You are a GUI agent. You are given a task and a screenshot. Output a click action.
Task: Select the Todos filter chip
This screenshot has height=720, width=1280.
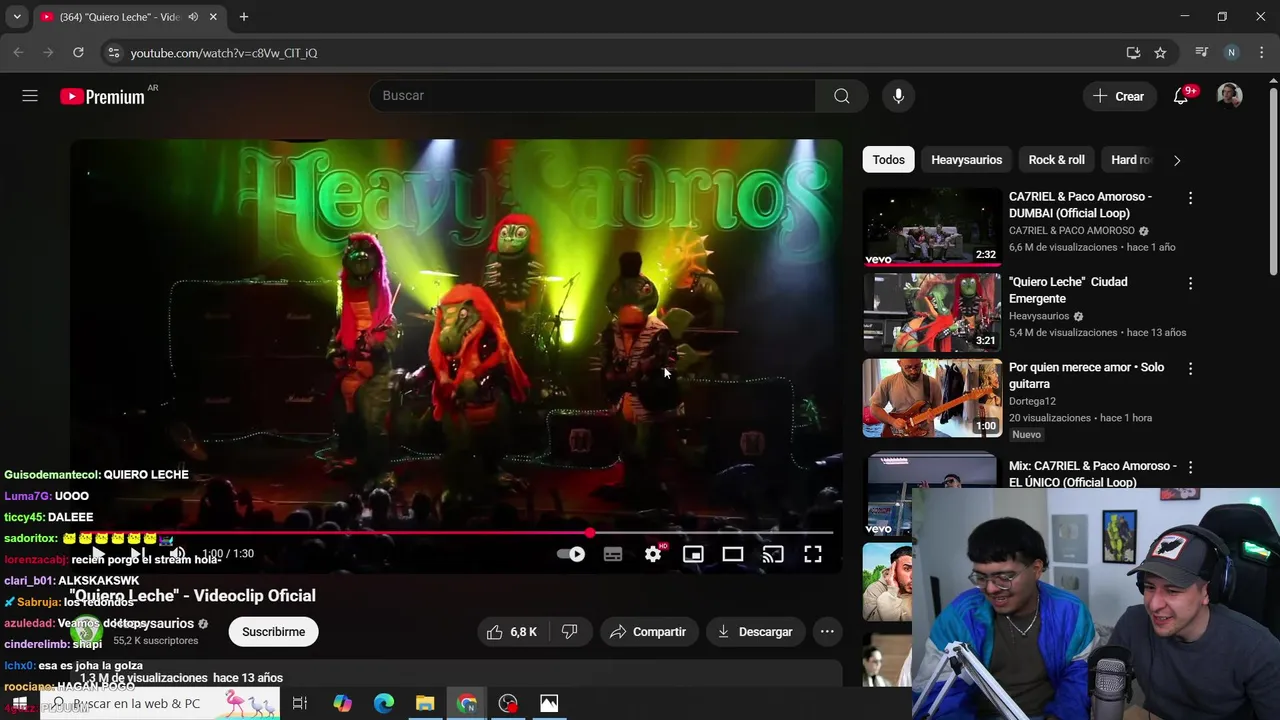tap(888, 160)
